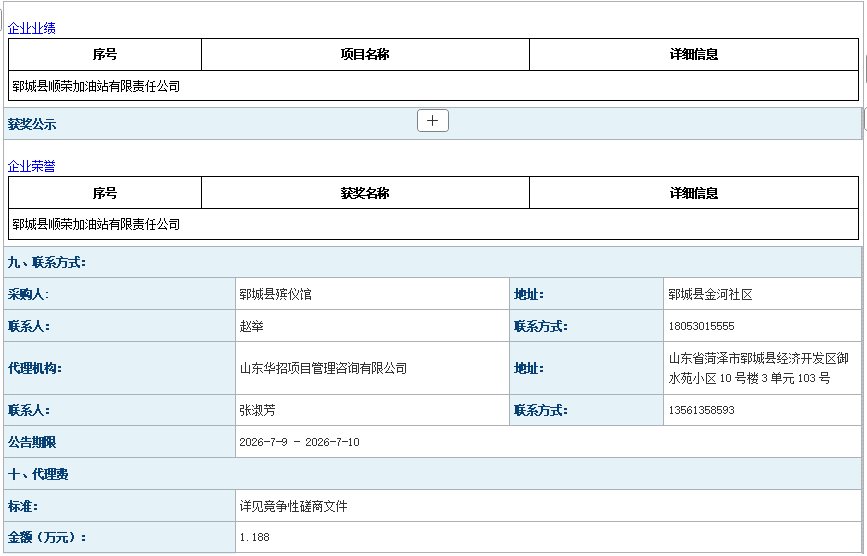Click 联系人 label beside 赵举

point(29,327)
